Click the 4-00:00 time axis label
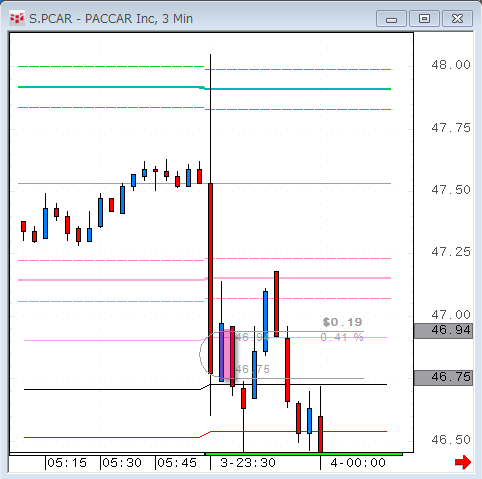This screenshot has width=482, height=479. click(x=358, y=463)
